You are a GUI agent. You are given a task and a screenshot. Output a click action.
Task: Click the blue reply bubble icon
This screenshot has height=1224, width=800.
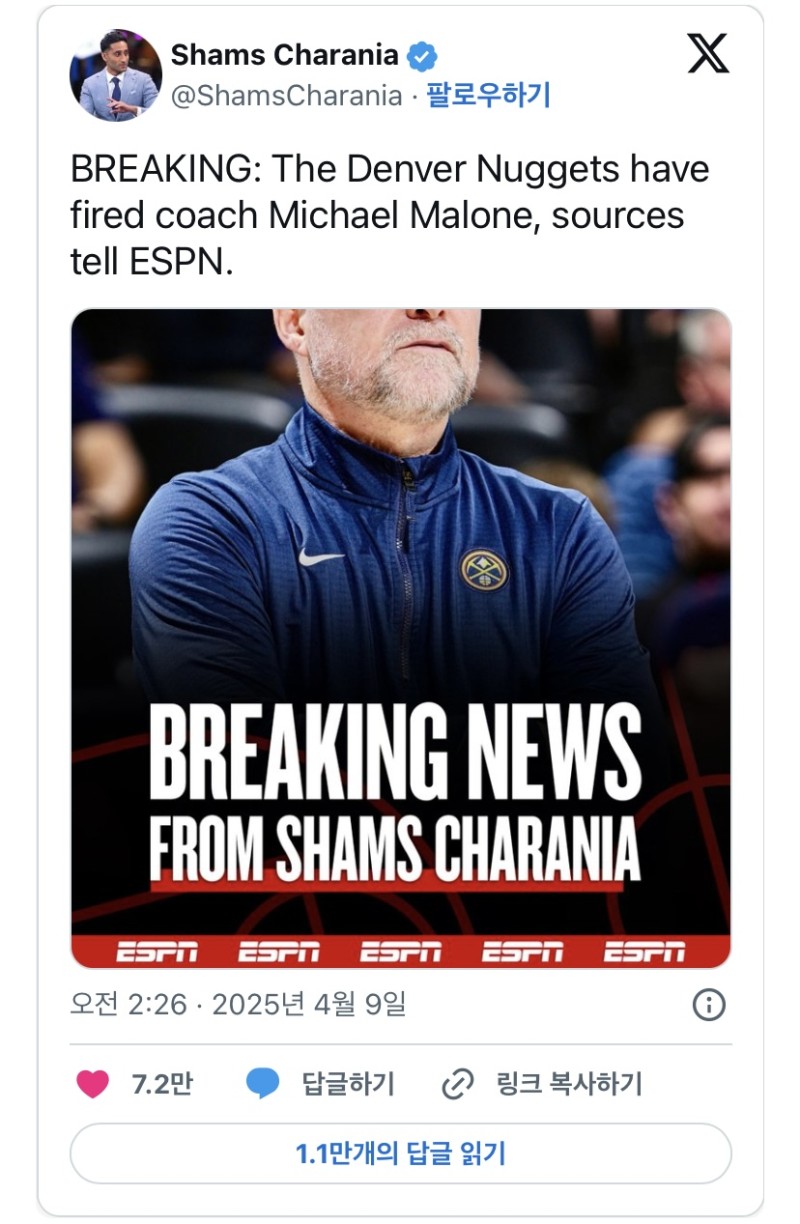coord(263,1084)
